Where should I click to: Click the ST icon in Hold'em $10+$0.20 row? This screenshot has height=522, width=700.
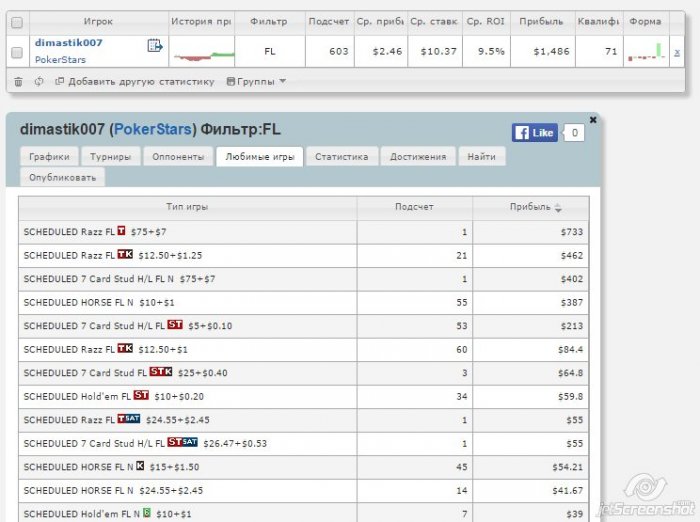(141, 395)
